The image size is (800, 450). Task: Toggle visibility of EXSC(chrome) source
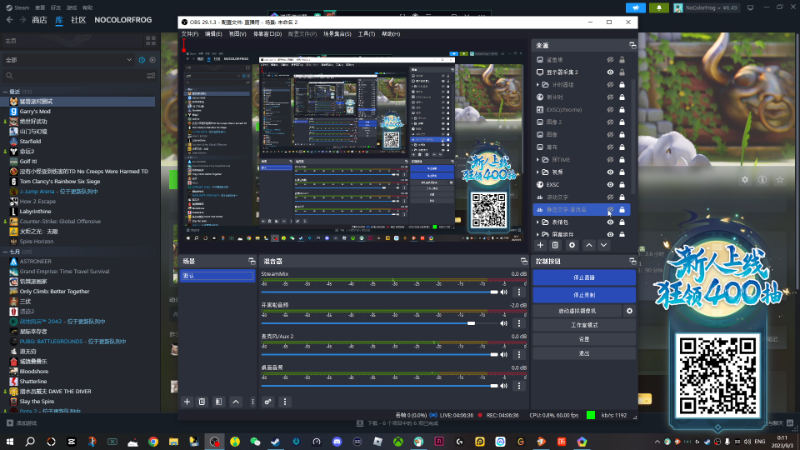[610, 110]
